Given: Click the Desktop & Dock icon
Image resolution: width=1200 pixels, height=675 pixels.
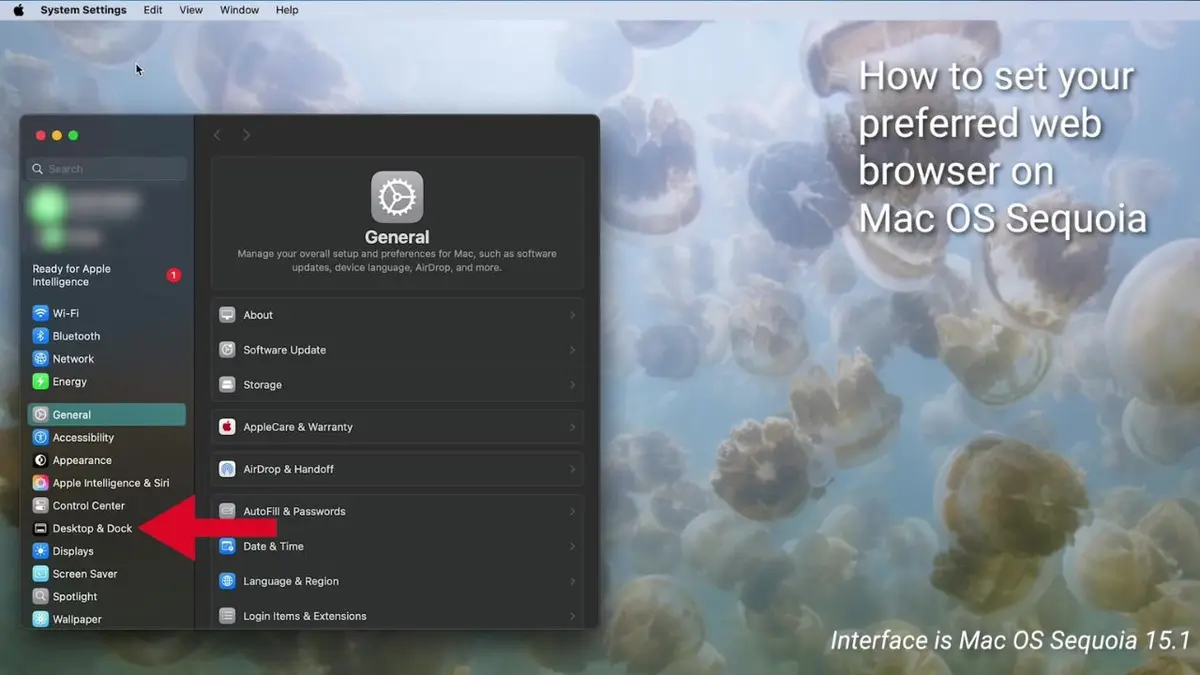Looking at the screenshot, I should click(40, 528).
